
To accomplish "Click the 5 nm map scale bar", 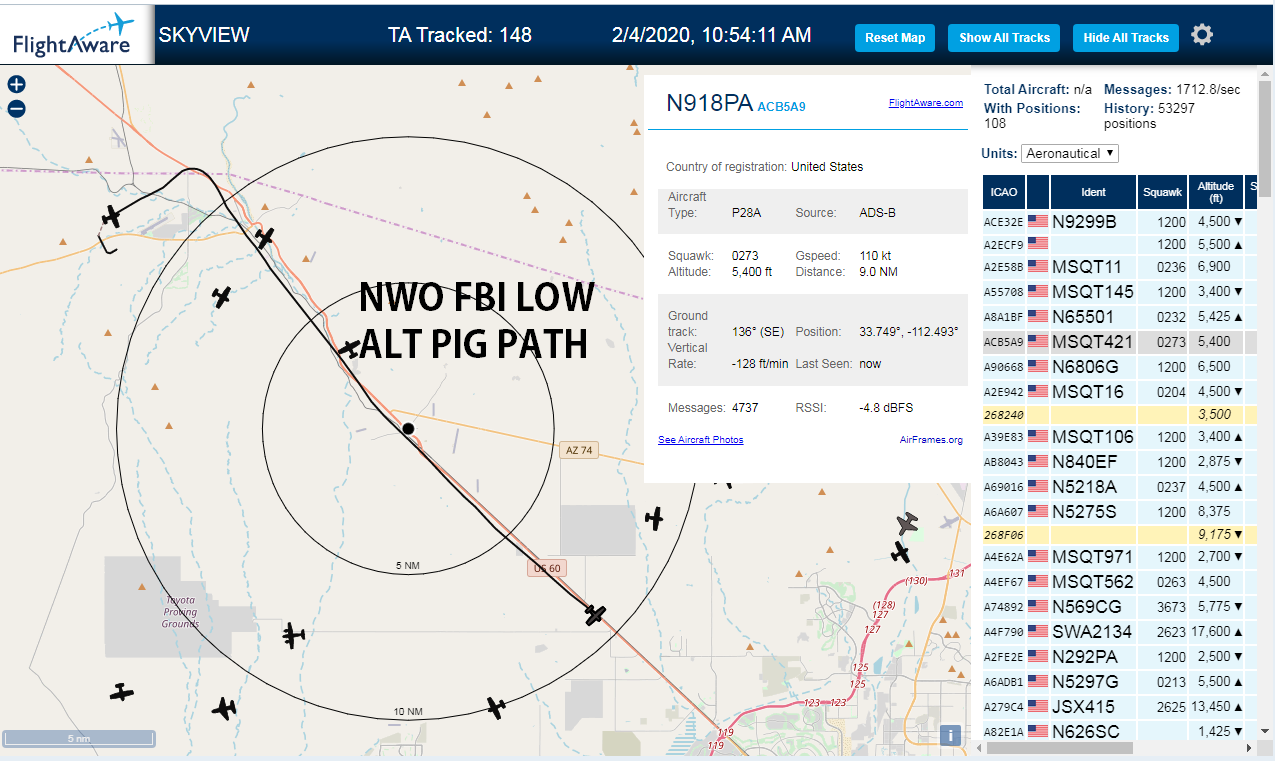I will tap(79, 739).
